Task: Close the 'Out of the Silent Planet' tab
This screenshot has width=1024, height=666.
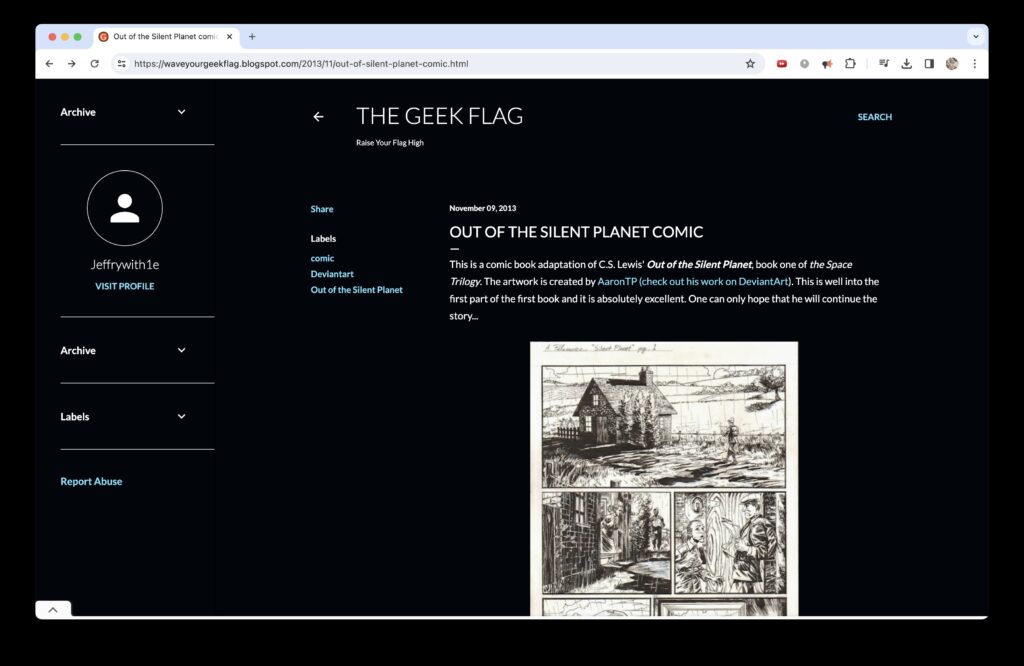Action: coord(229,37)
